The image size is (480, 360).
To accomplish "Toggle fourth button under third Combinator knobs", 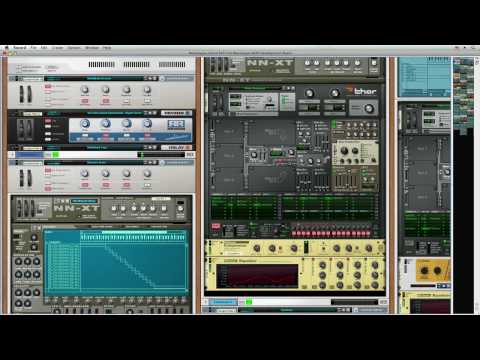I will coord(147,185).
